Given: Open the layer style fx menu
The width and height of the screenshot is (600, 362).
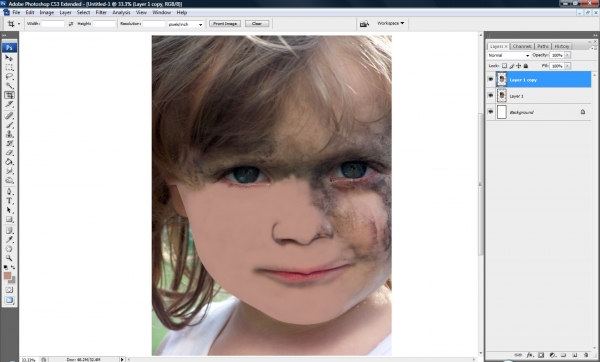Looking at the screenshot, I should pyautogui.click(x=530, y=355).
